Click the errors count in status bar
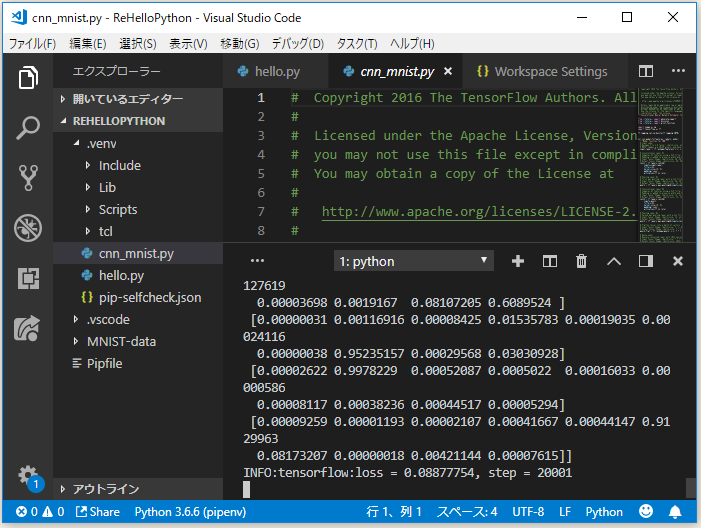This screenshot has height=528, width=701. pyautogui.click(x=27, y=512)
